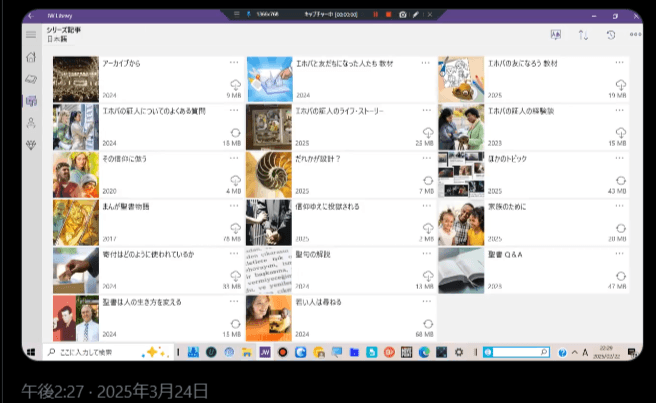The image size is (656, 403).
Task: Open the language selection icon
Action: 556,35
